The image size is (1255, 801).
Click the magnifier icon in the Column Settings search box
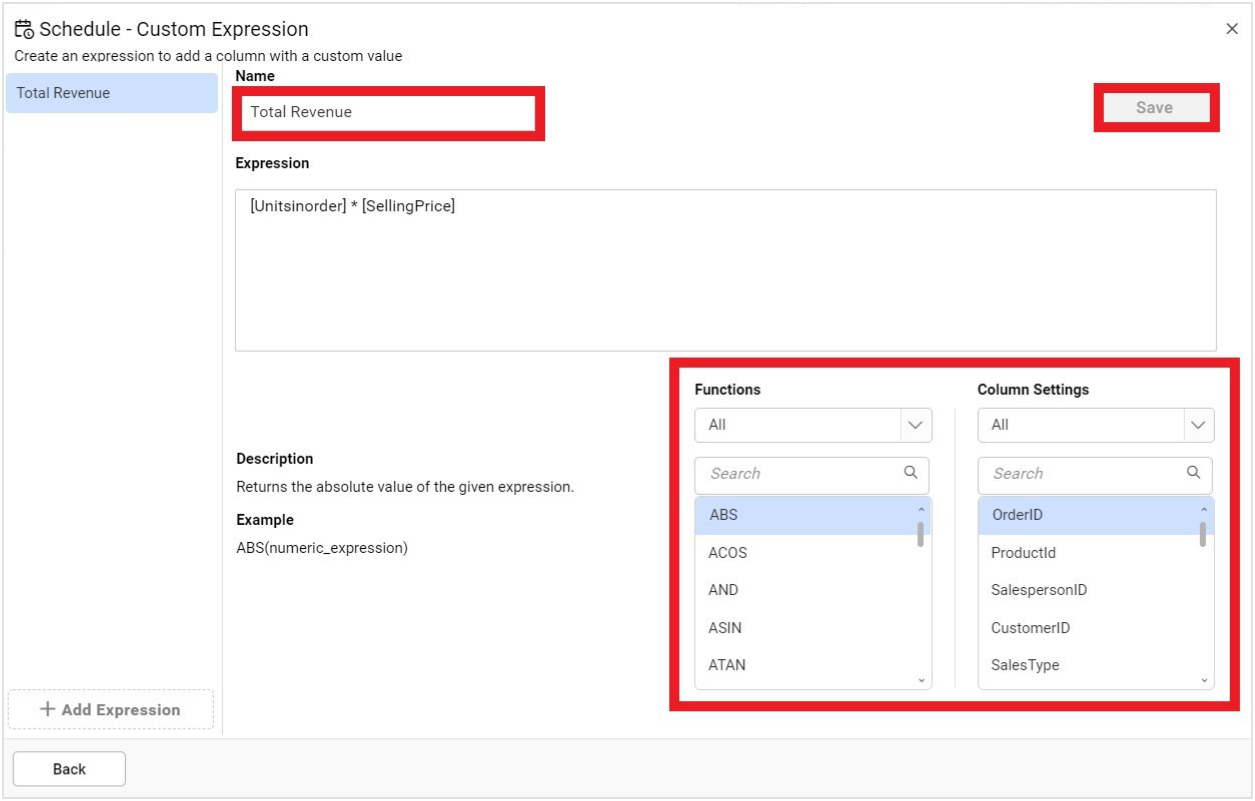[1193, 475]
